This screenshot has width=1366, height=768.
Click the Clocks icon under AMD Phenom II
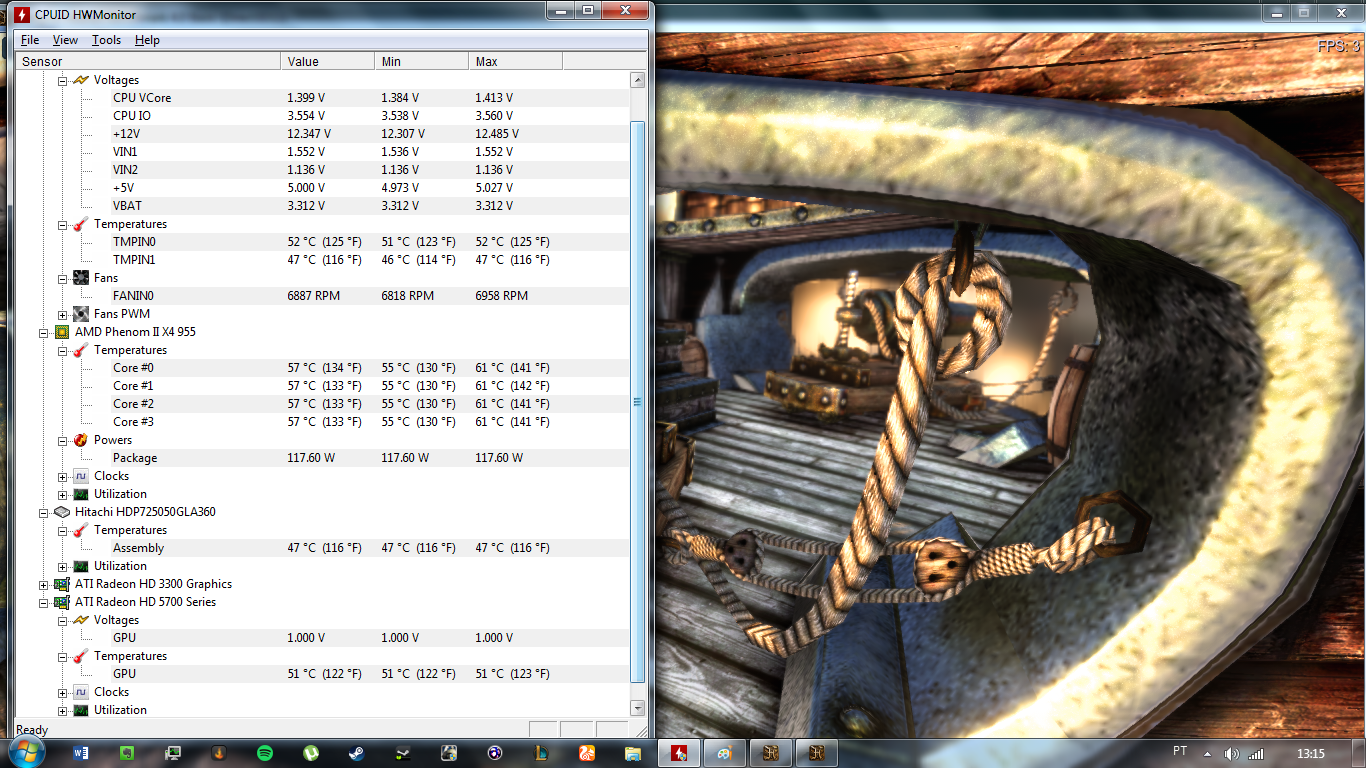[81, 476]
